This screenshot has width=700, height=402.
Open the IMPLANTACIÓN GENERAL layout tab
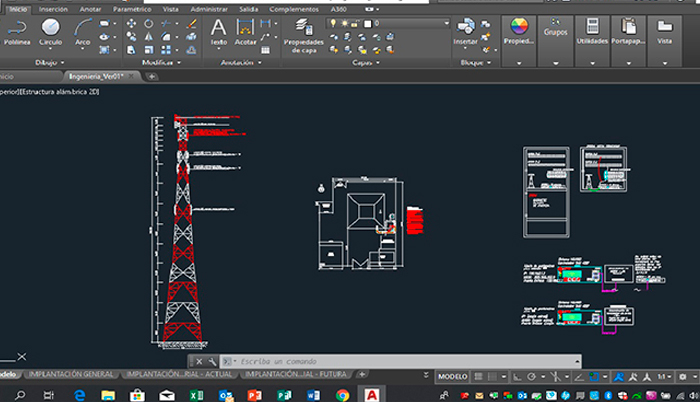coord(70,374)
